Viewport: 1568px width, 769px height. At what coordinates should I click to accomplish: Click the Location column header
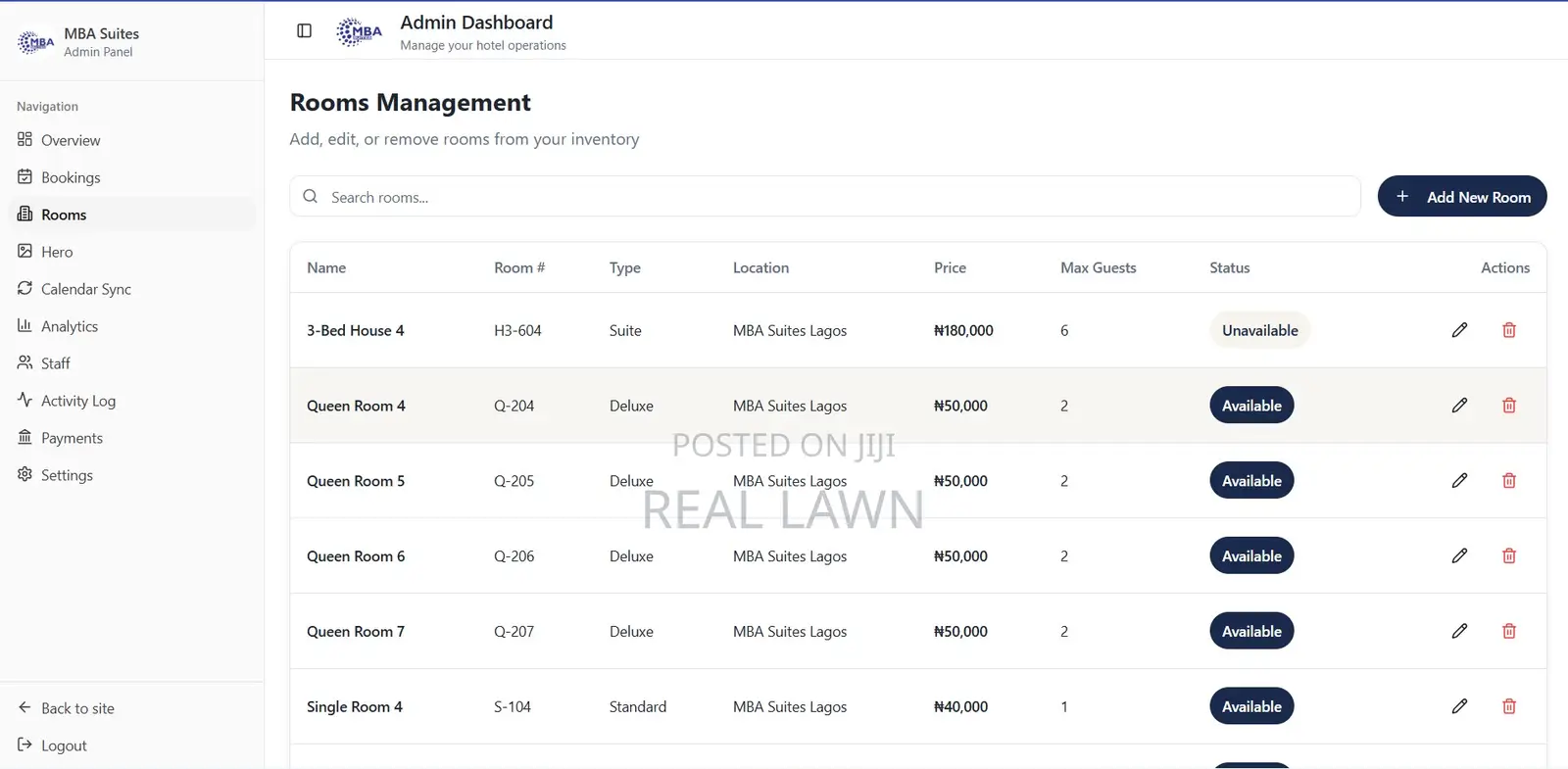pos(760,267)
